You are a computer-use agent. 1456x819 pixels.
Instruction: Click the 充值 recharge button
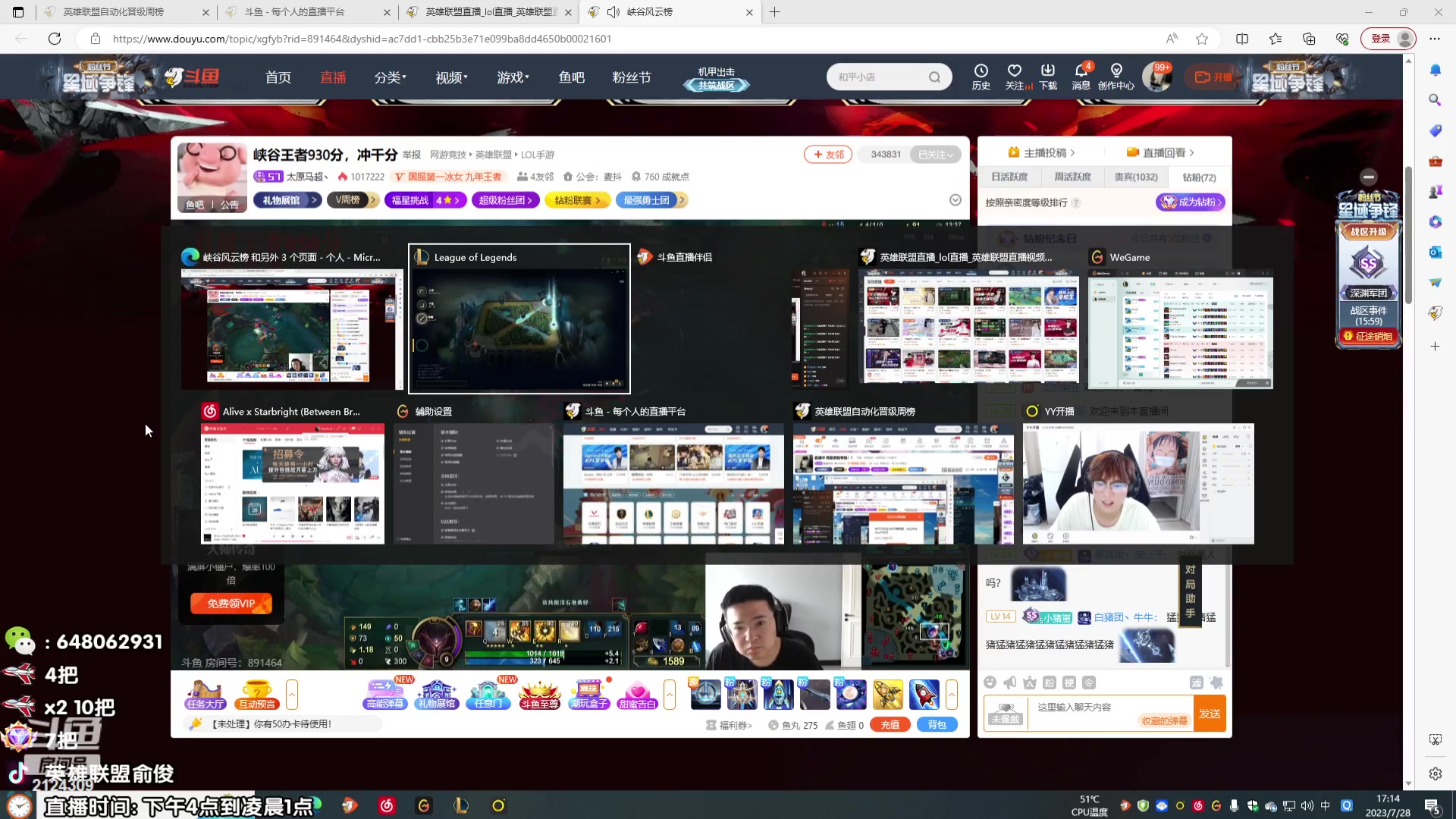890,725
